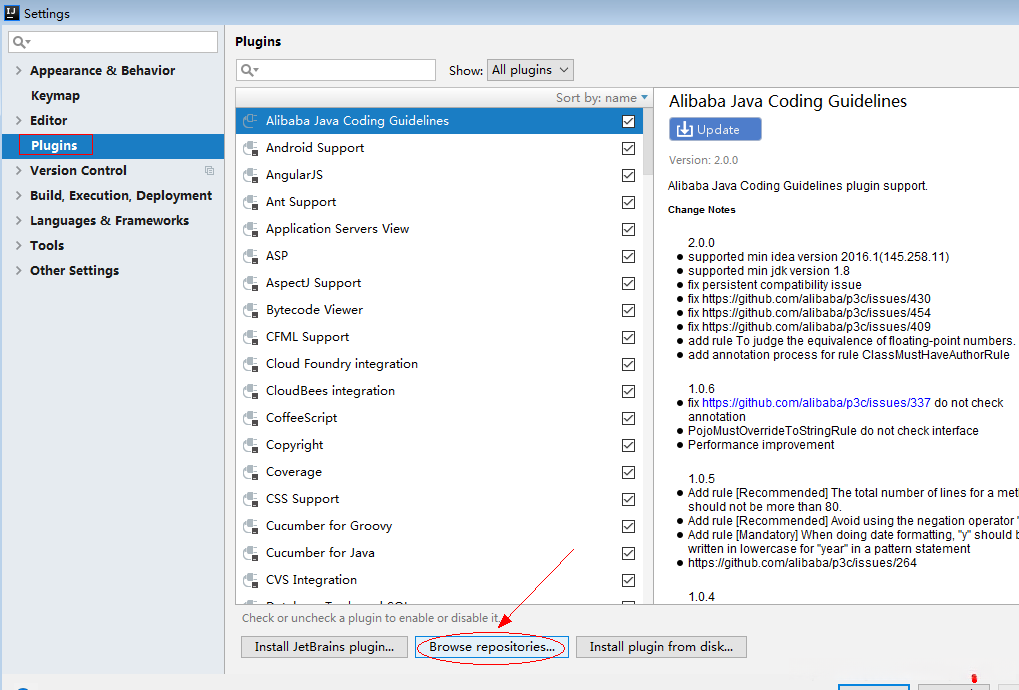Screen dimensions: 1019x690
Task: Click the settings search magnifier icon
Action: pos(21,42)
